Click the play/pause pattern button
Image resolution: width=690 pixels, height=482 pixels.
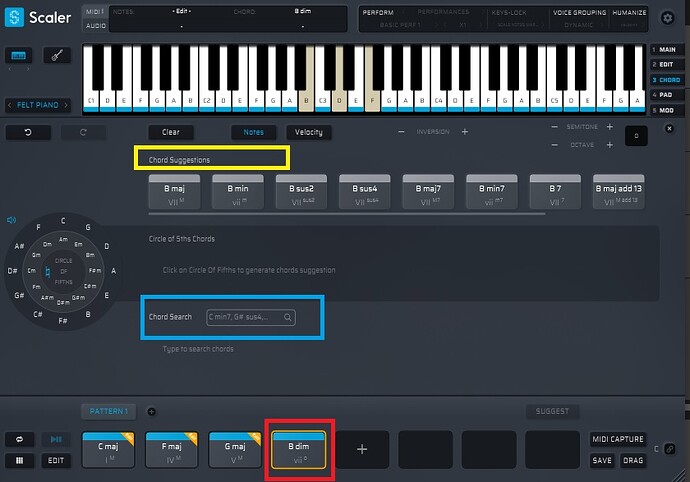coord(56,439)
